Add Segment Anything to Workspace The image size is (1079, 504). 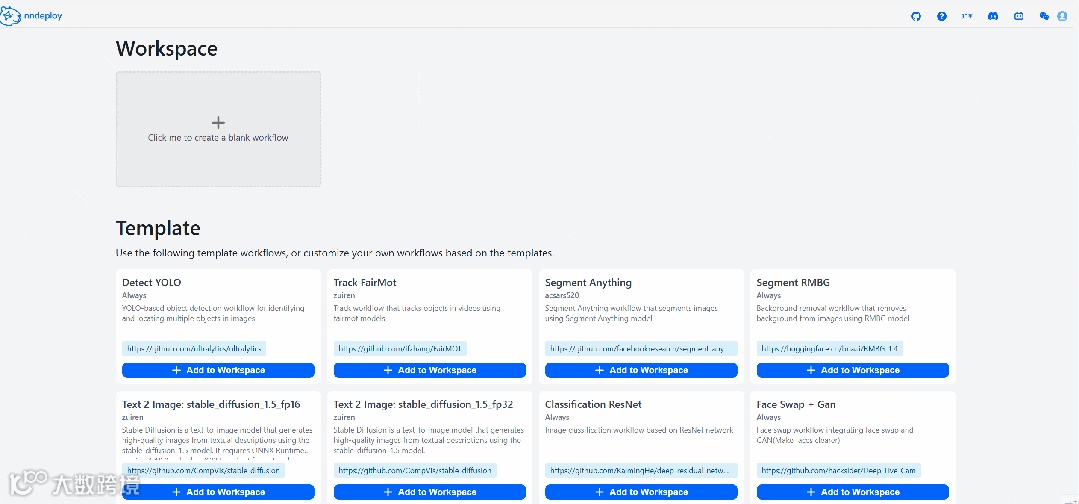coord(641,370)
